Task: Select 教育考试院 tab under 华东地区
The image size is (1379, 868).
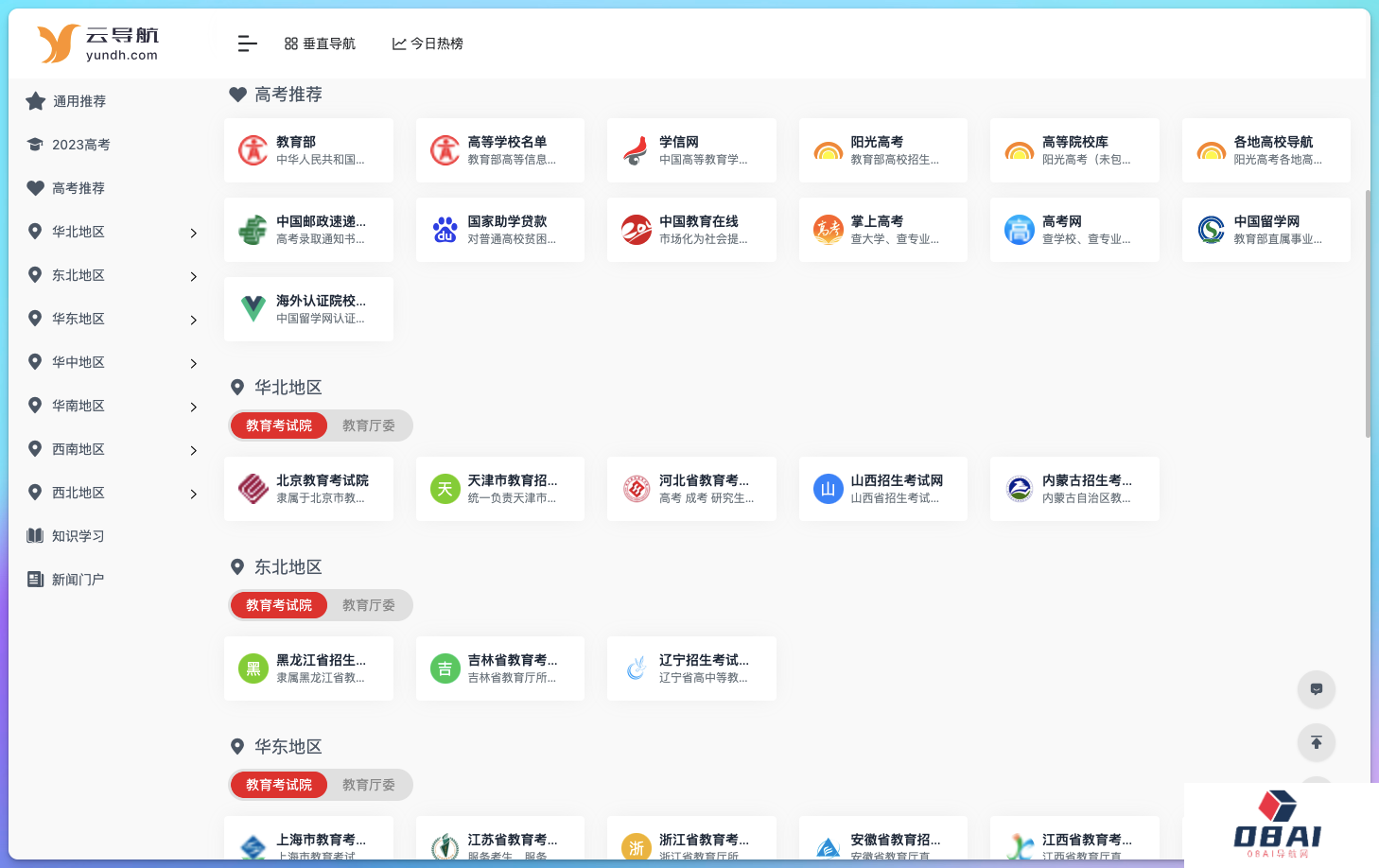Action: coord(279,785)
